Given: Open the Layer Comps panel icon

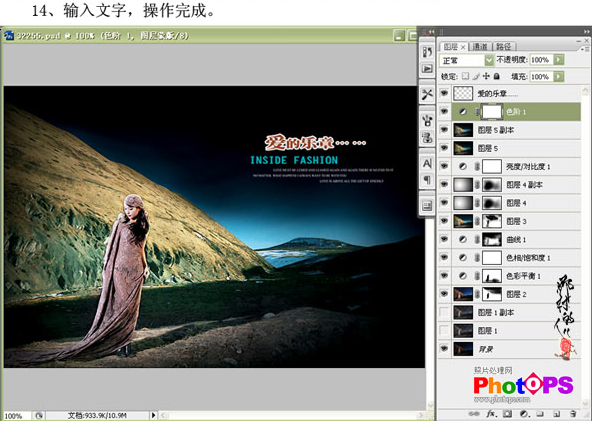Looking at the screenshot, I should (x=427, y=206).
